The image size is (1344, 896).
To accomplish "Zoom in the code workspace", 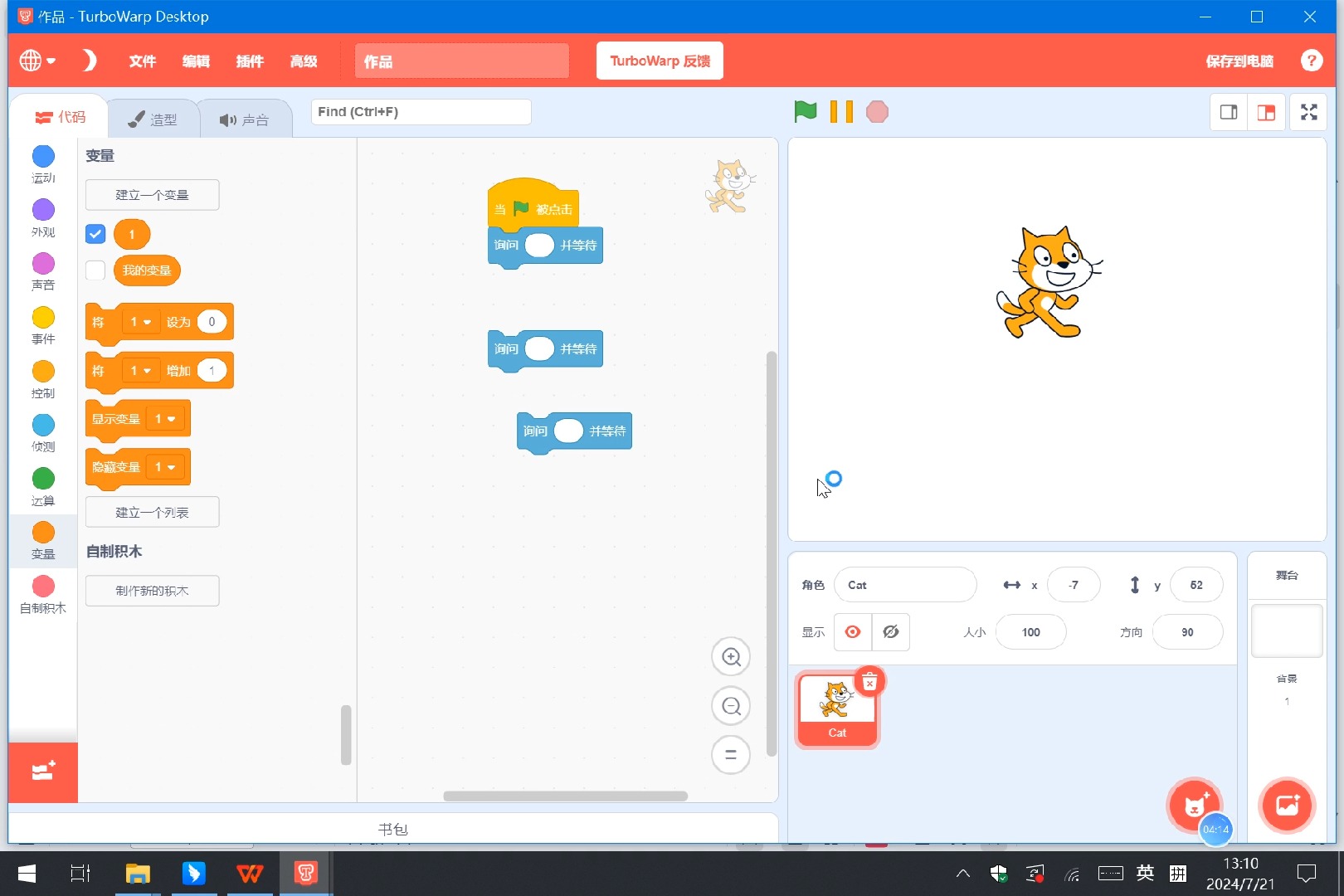I will coord(731,657).
